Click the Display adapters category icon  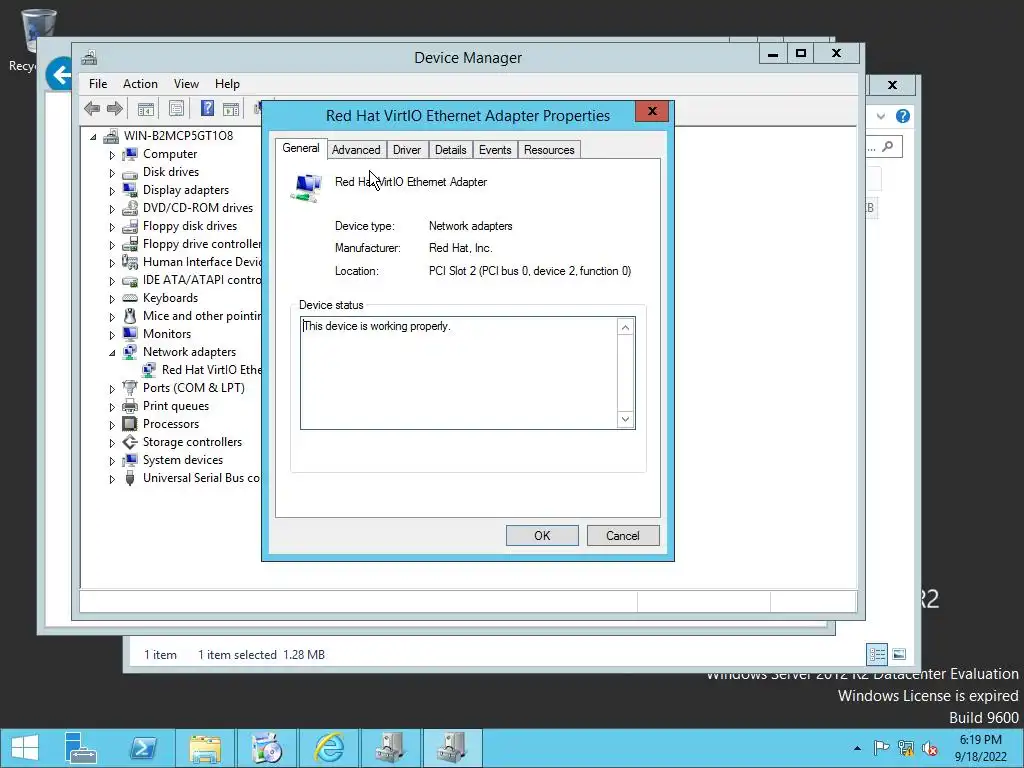click(130, 190)
